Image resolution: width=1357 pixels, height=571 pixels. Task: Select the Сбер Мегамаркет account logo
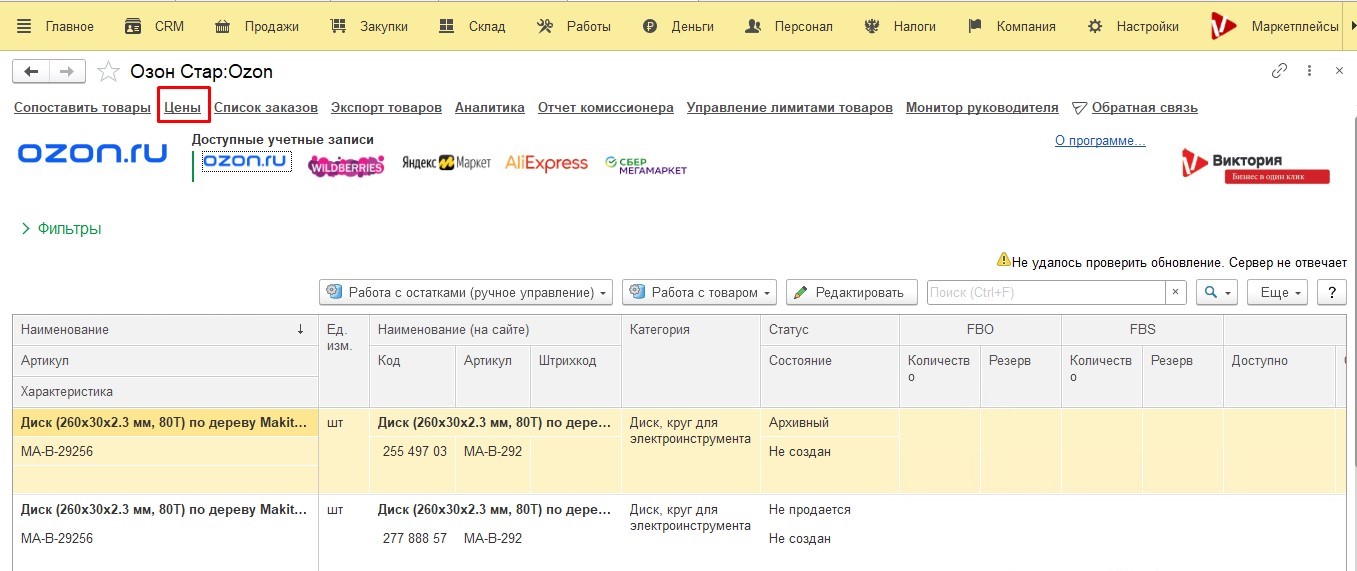pos(646,165)
